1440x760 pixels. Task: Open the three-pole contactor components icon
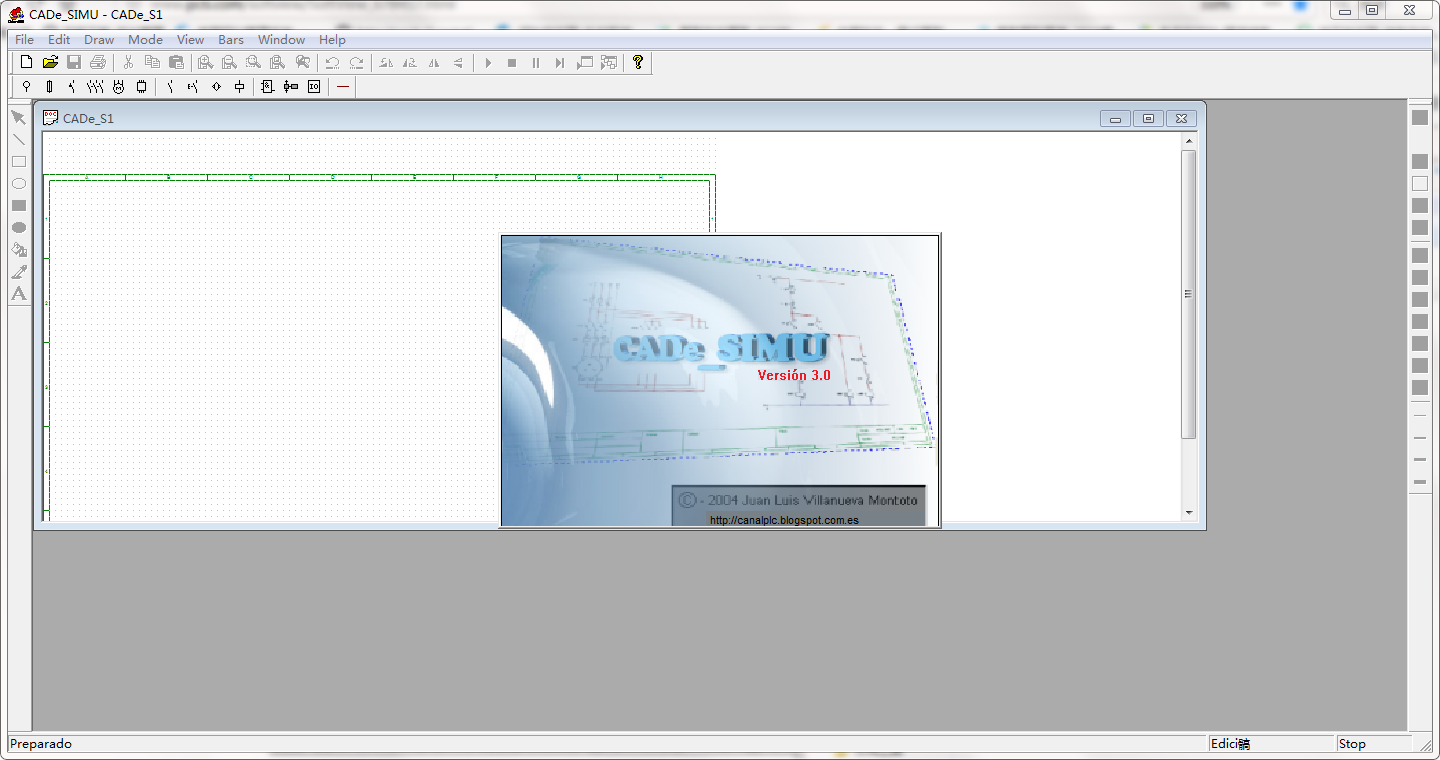tap(96, 87)
